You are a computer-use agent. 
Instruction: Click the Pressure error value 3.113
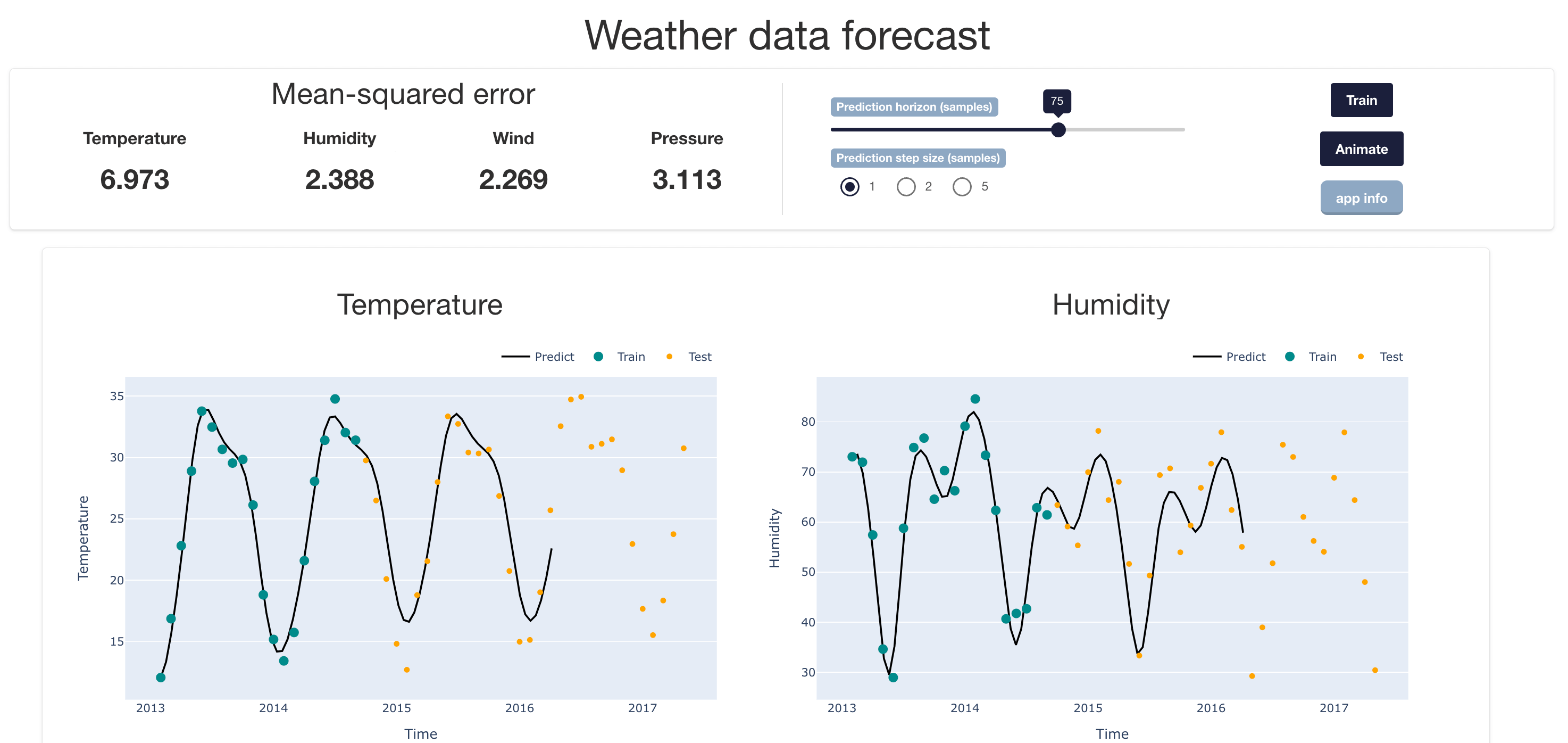tap(687, 180)
